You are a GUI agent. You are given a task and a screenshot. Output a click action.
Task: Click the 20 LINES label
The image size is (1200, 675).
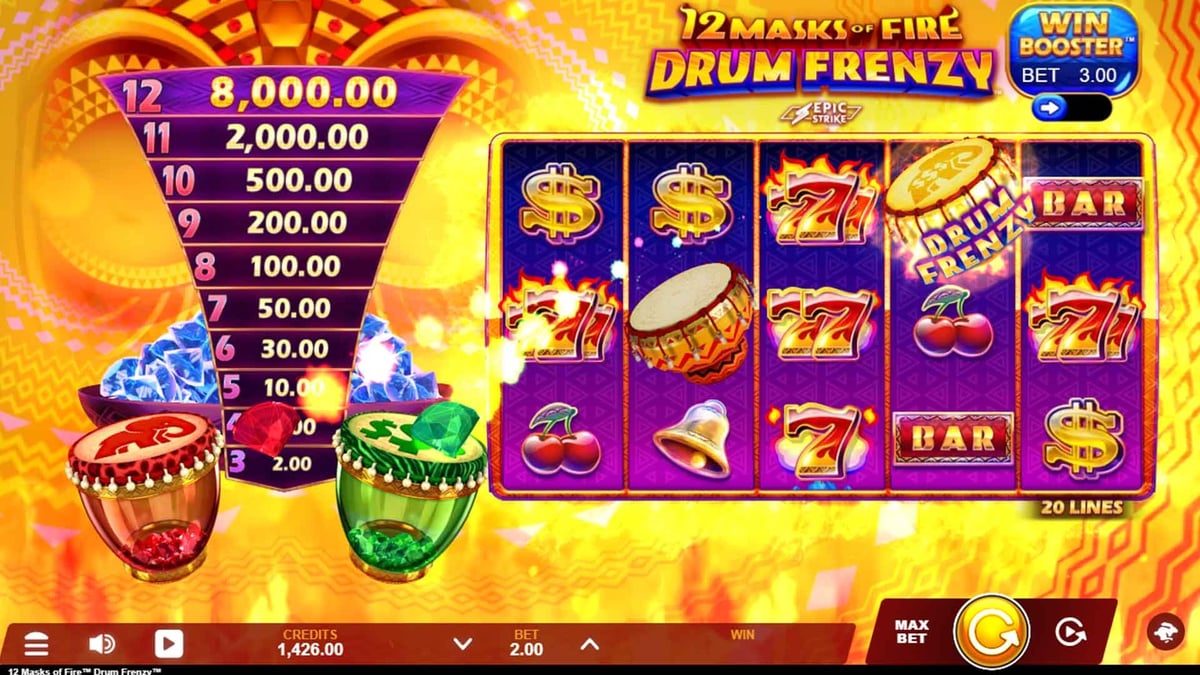[1080, 508]
